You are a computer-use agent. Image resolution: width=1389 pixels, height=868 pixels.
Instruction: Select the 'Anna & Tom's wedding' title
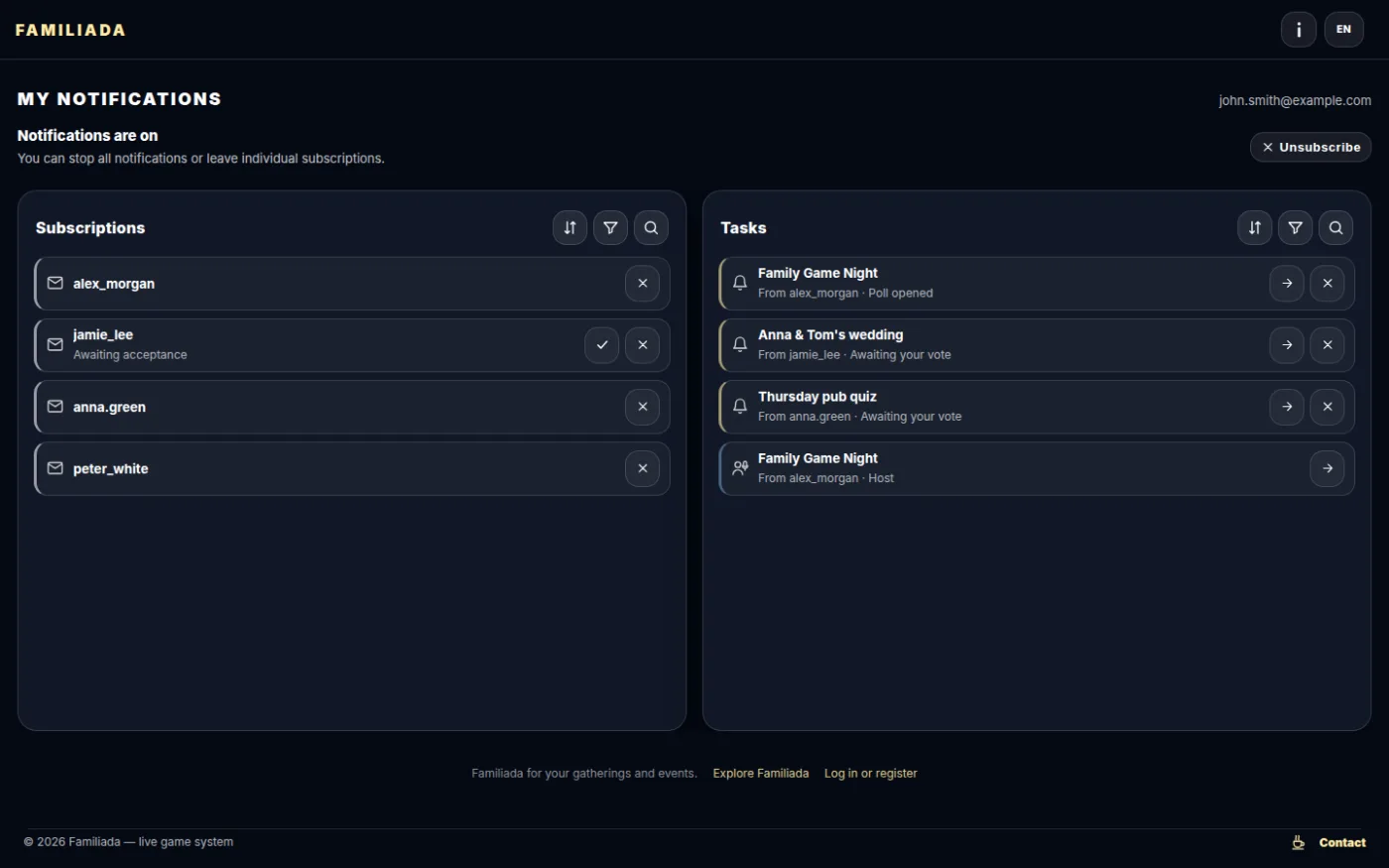830,335
